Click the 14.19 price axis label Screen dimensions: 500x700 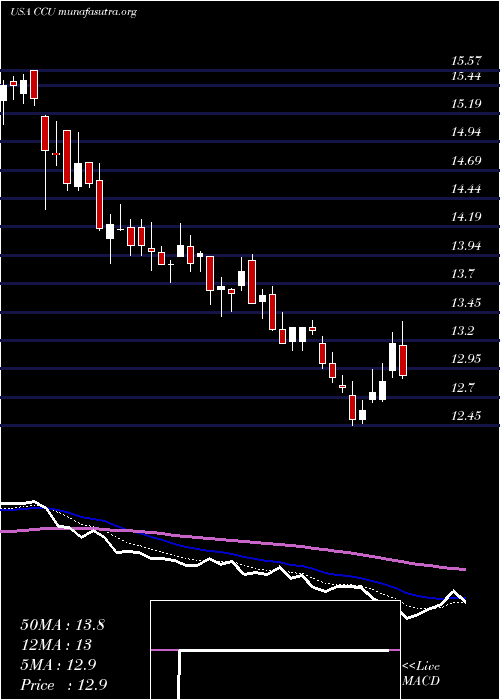tap(466, 217)
